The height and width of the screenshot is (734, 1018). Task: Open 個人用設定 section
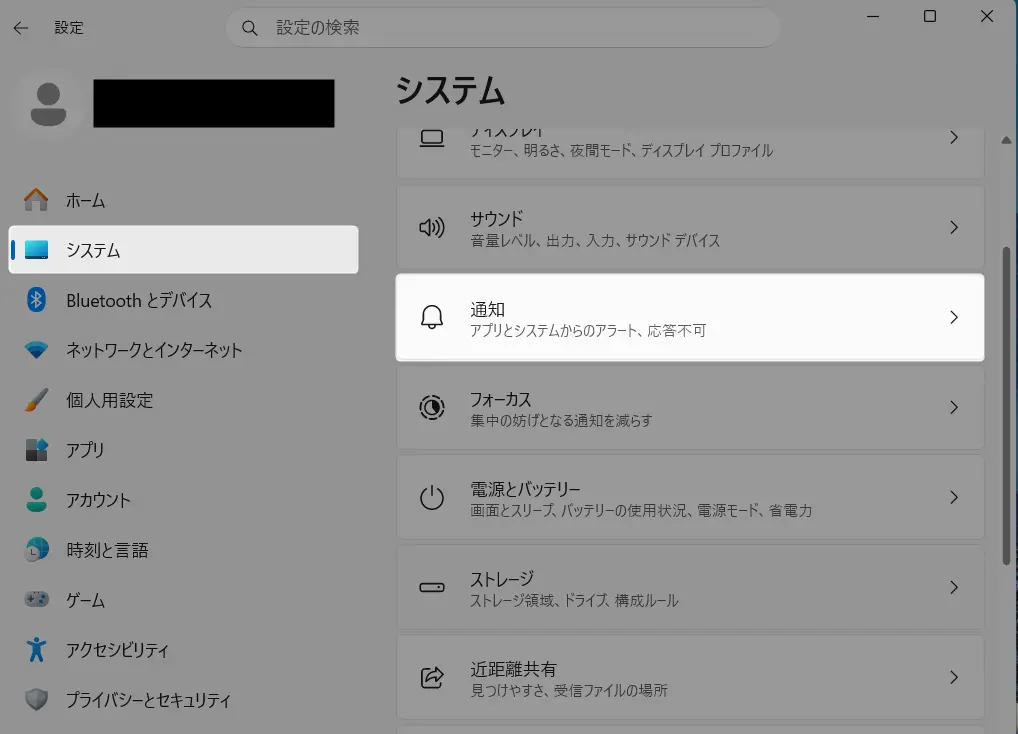[183, 400]
